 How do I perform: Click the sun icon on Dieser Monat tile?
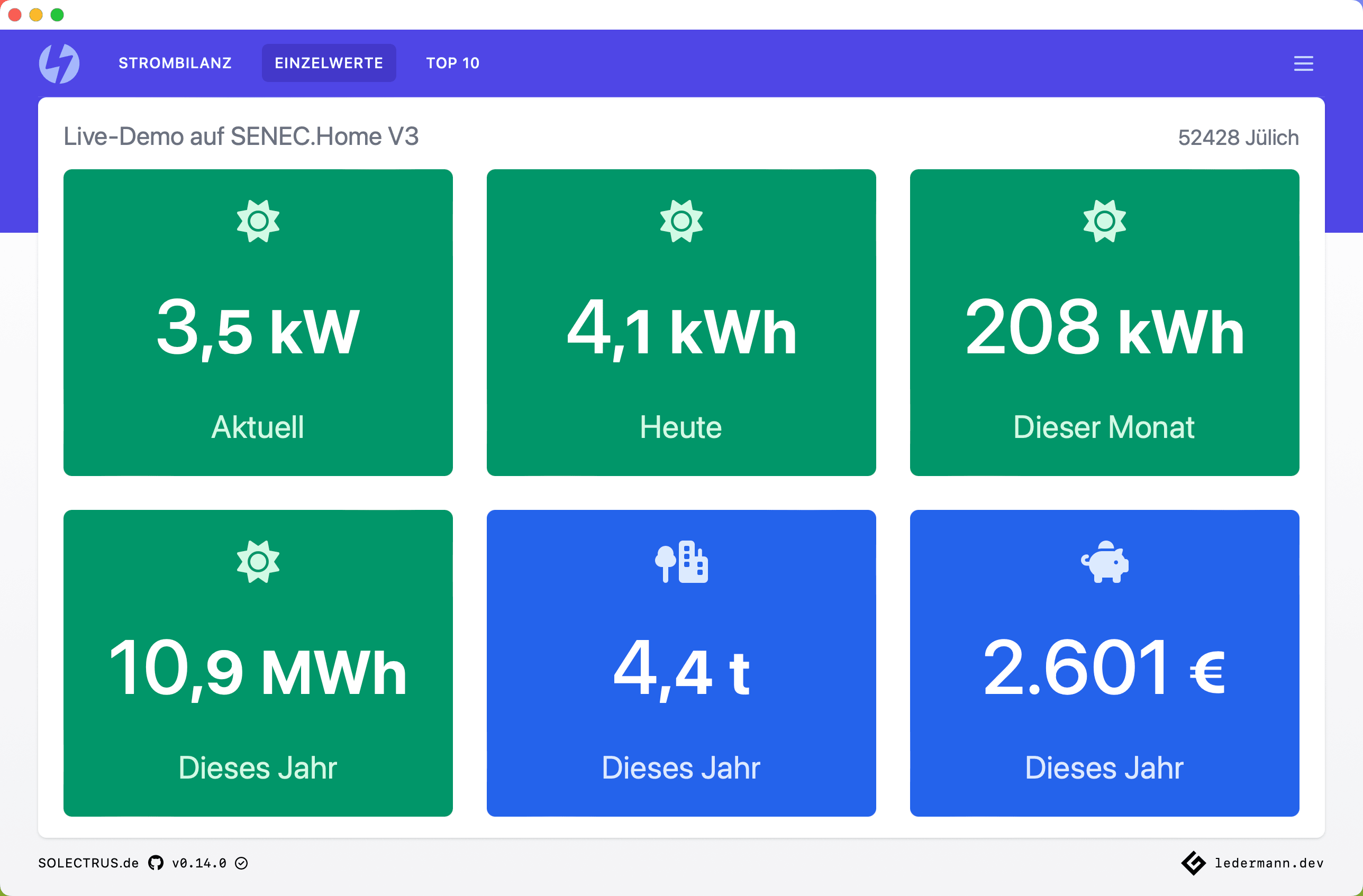click(x=1104, y=221)
